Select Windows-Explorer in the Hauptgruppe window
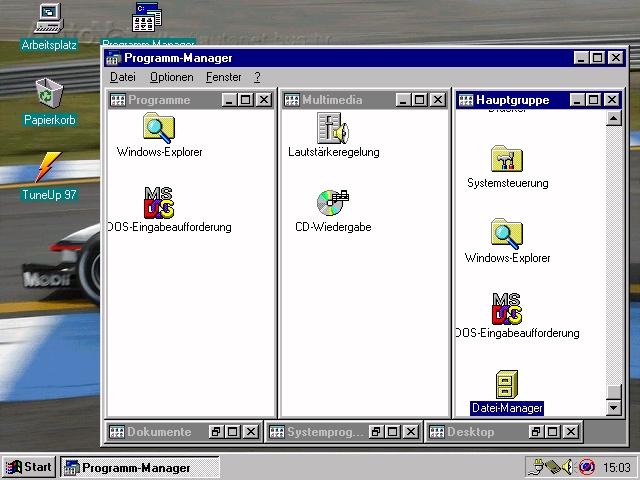 (x=507, y=234)
